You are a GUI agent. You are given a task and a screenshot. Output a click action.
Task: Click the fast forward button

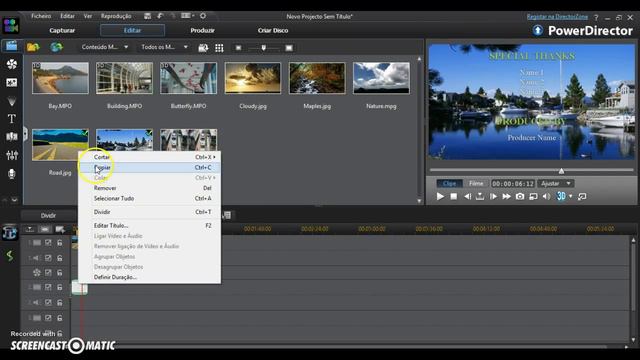pos(506,196)
